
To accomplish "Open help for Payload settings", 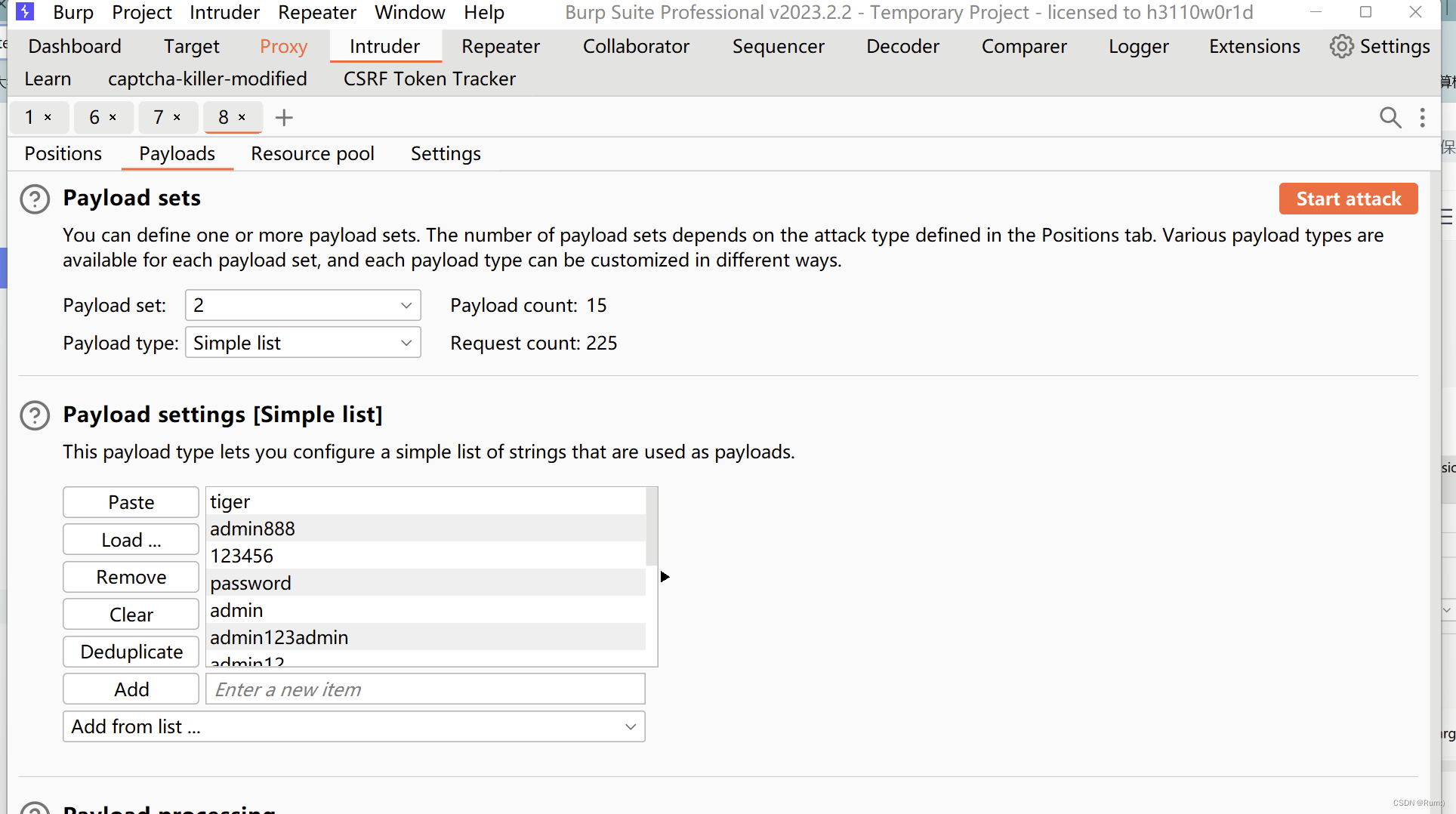I will click(35, 415).
